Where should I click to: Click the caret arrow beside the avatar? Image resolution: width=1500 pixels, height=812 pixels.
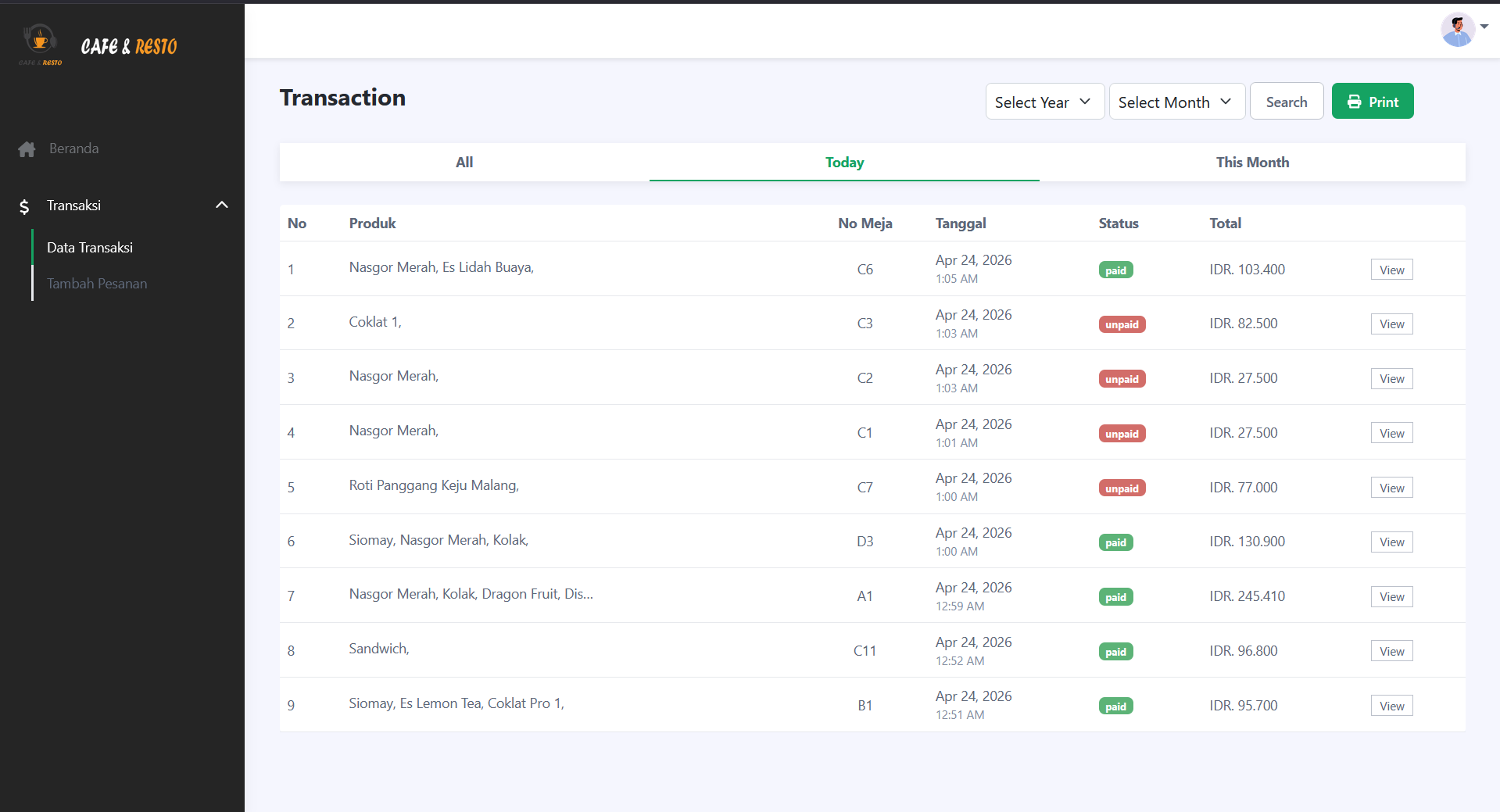[1484, 27]
